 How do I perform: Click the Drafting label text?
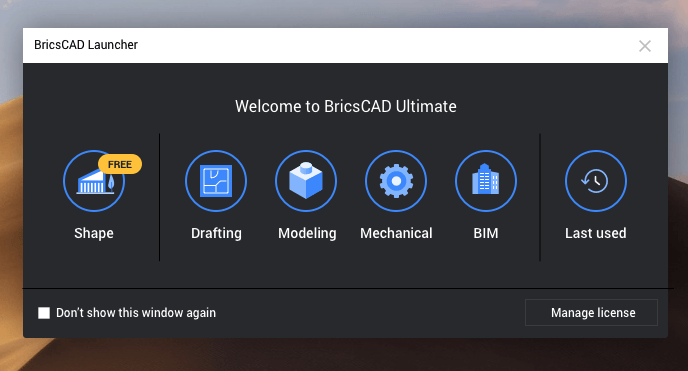coord(216,233)
